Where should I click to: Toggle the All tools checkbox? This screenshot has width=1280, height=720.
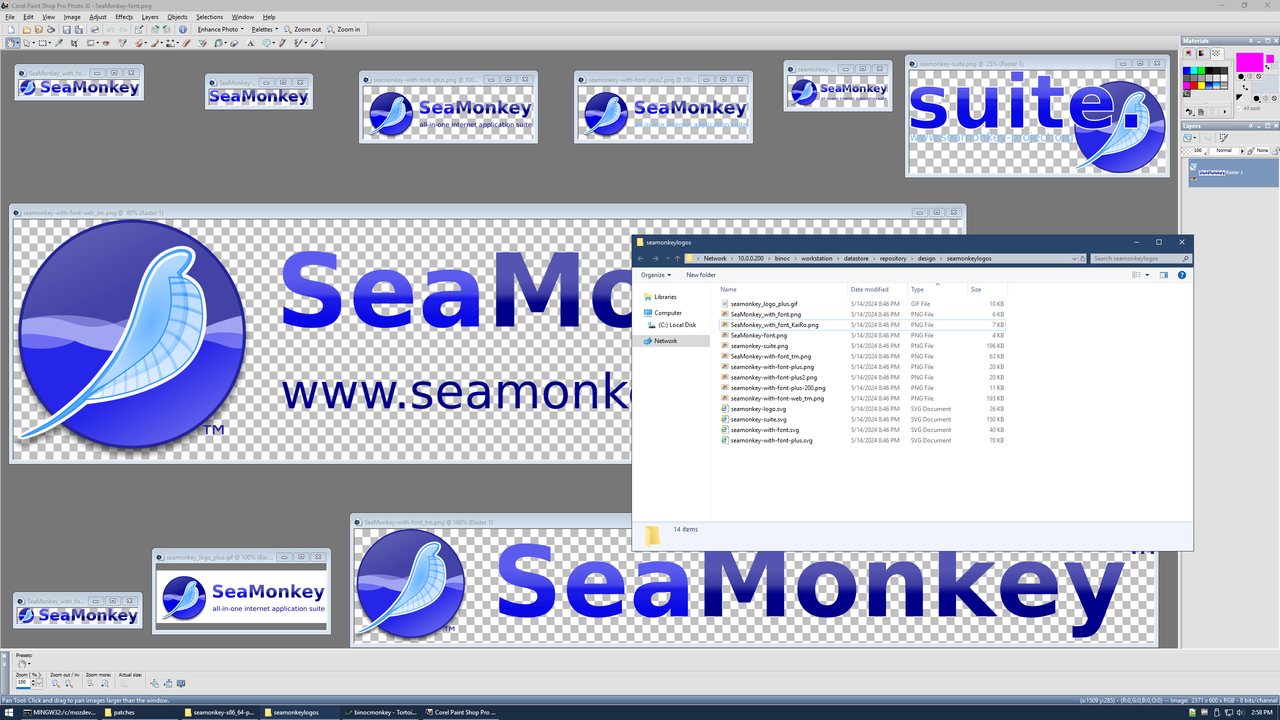1239,108
